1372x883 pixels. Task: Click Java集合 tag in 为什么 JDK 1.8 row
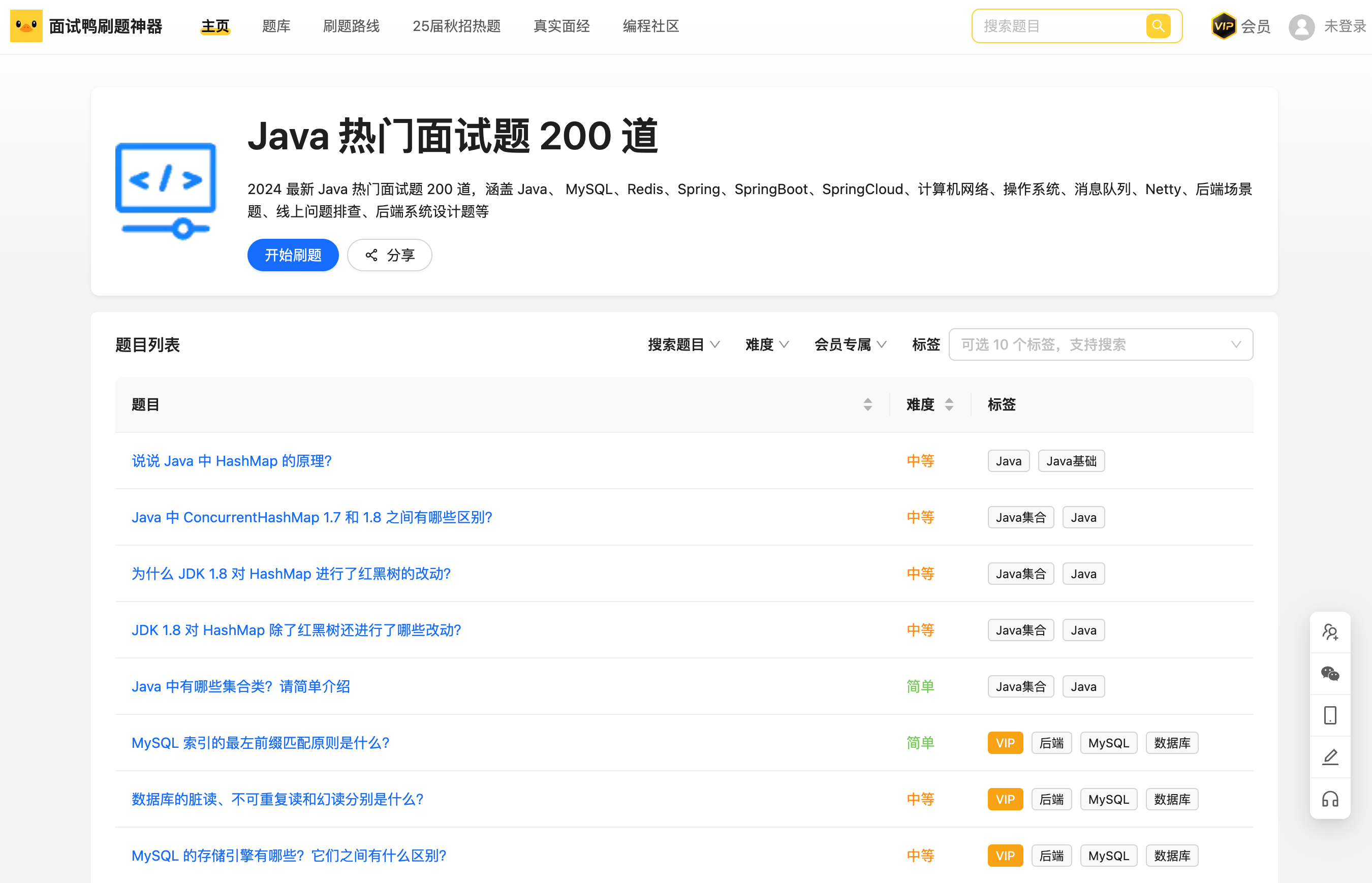[1020, 574]
